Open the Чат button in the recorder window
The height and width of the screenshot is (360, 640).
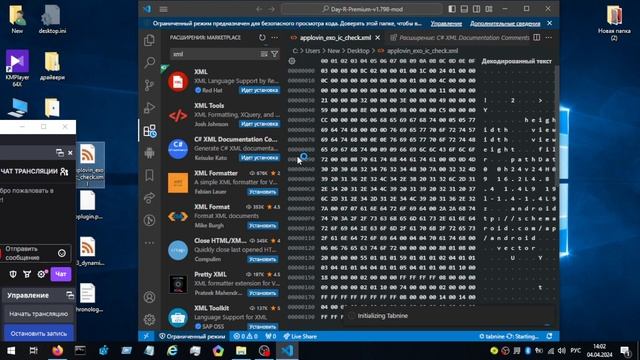61,274
